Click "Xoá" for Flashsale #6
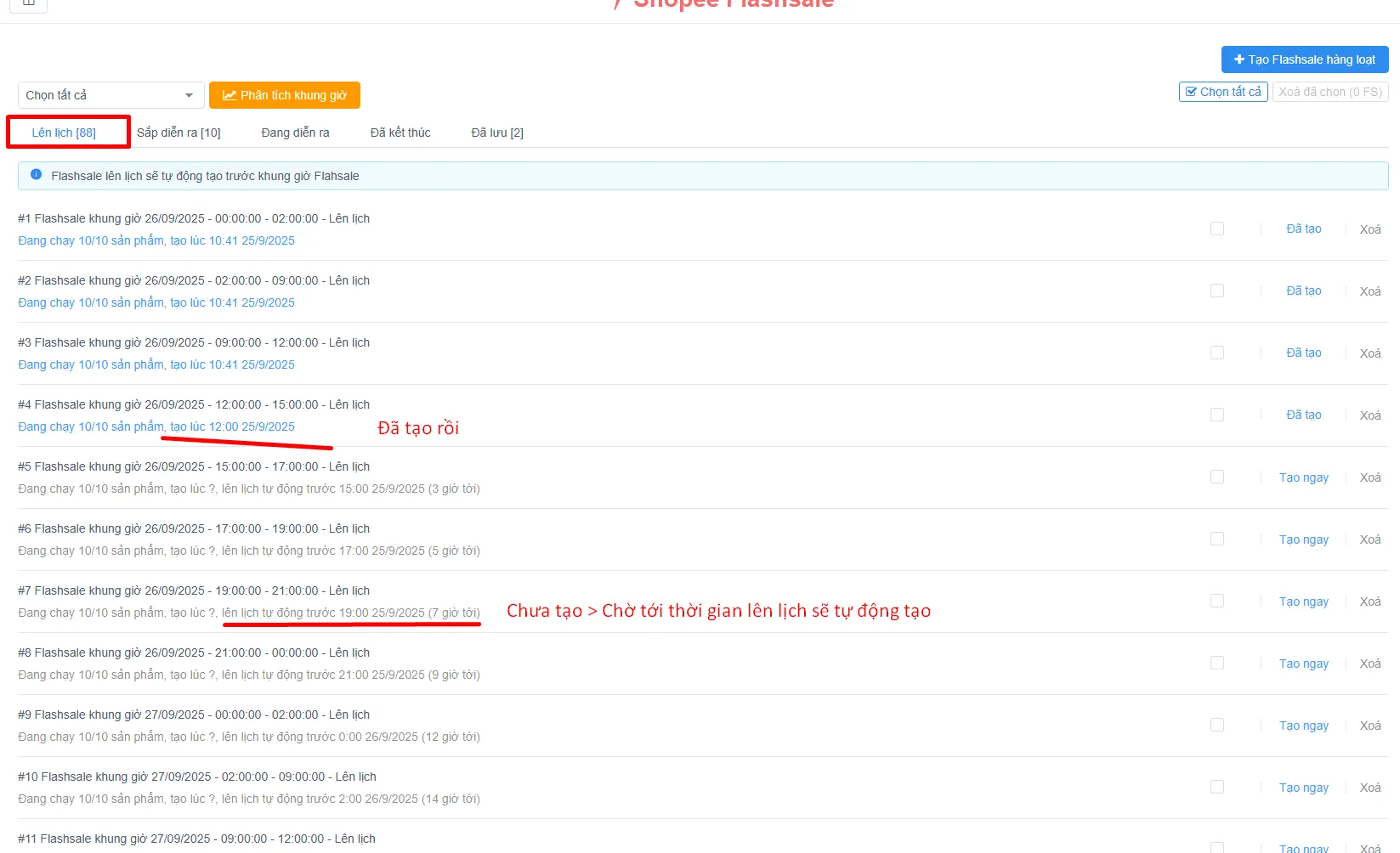Screen dimensions: 1400x853 coord(1369,539)
